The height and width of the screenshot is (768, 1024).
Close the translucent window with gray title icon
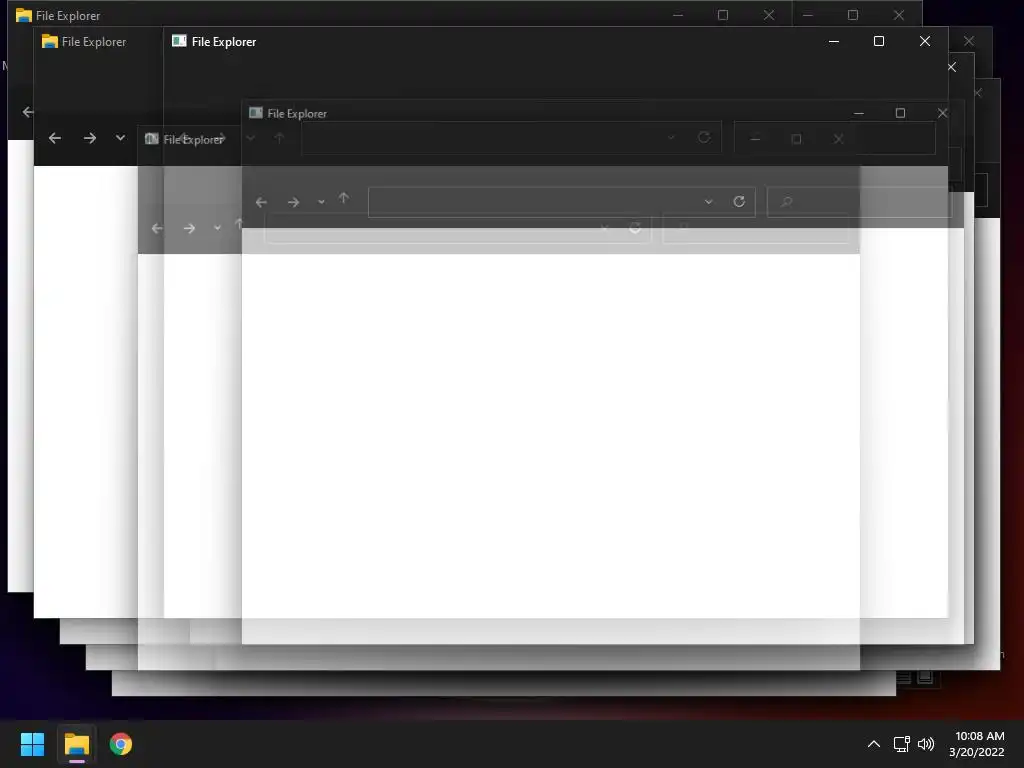pyautogui.click(x=942, y=113)
